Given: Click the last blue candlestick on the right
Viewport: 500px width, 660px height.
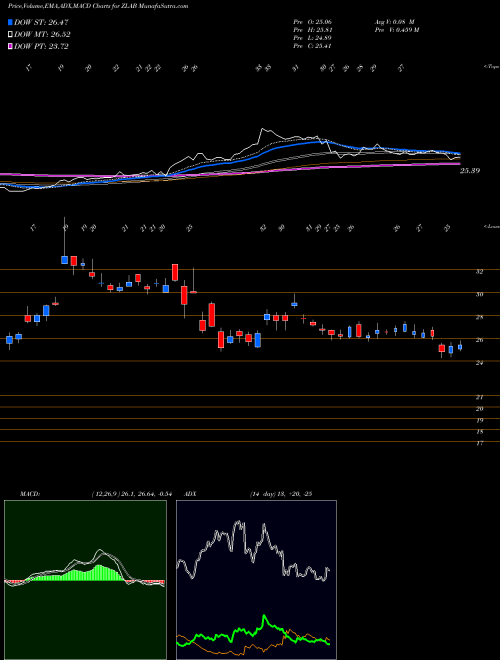Looking at the screenshot, I should tap(460, 347).
